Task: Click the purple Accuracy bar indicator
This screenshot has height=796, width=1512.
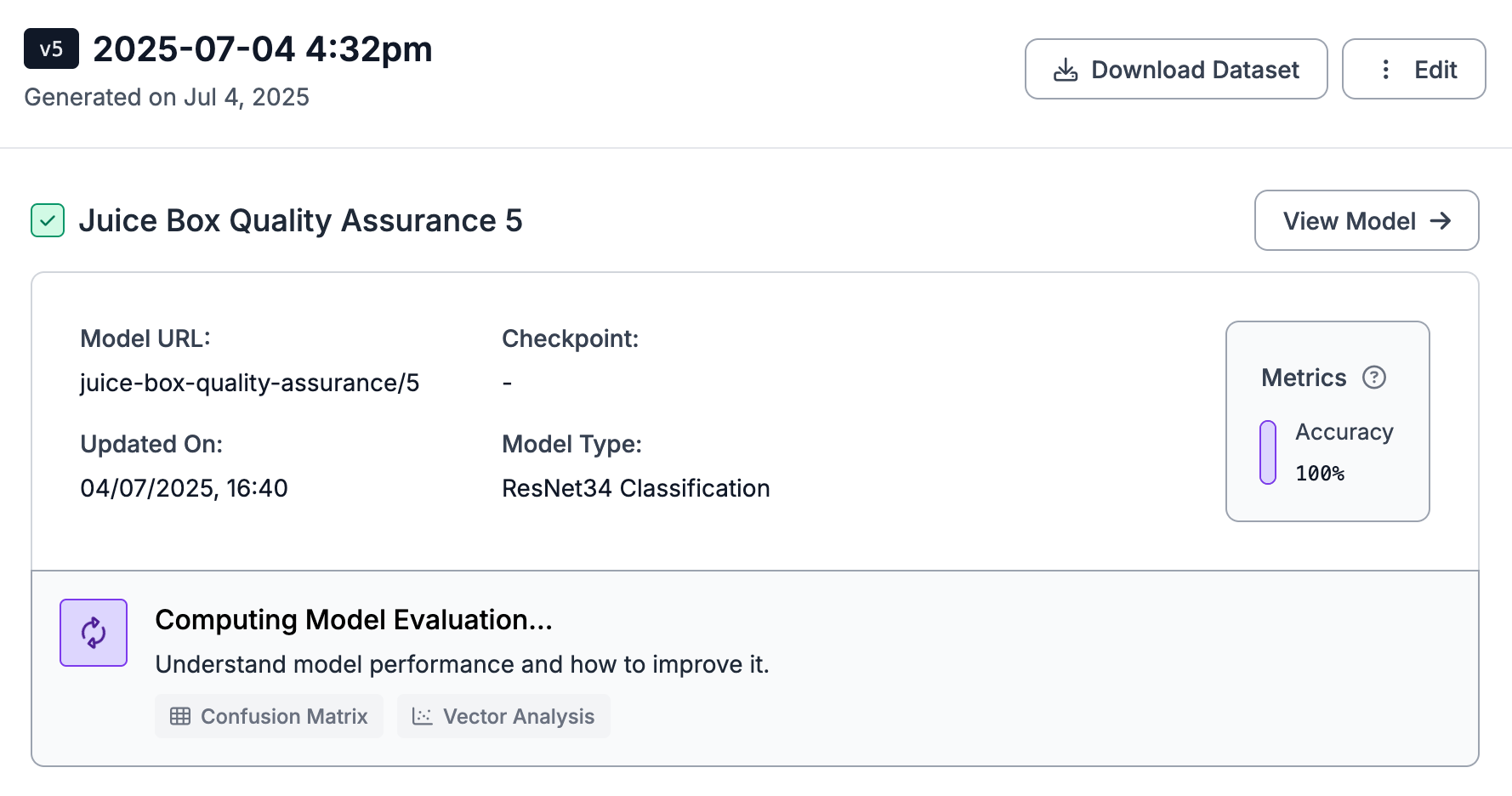Action: 1268,452
